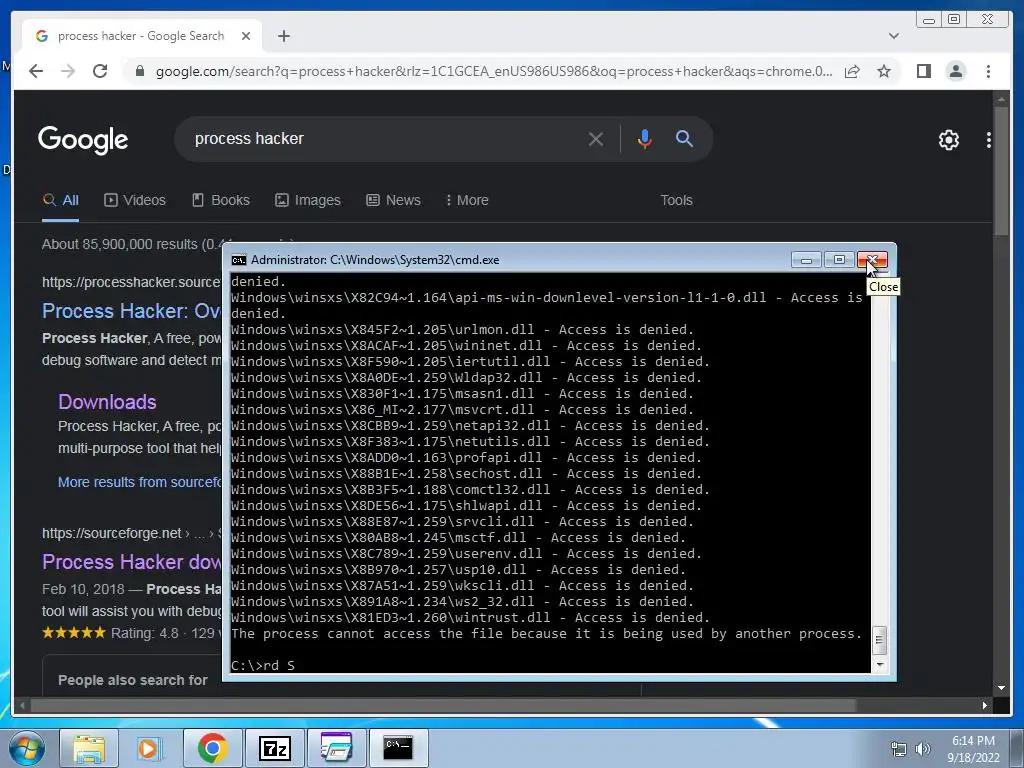Viewport: 1024px width, 768px height.
Task: Switch to the Images tab
Action: click(308, 200)
